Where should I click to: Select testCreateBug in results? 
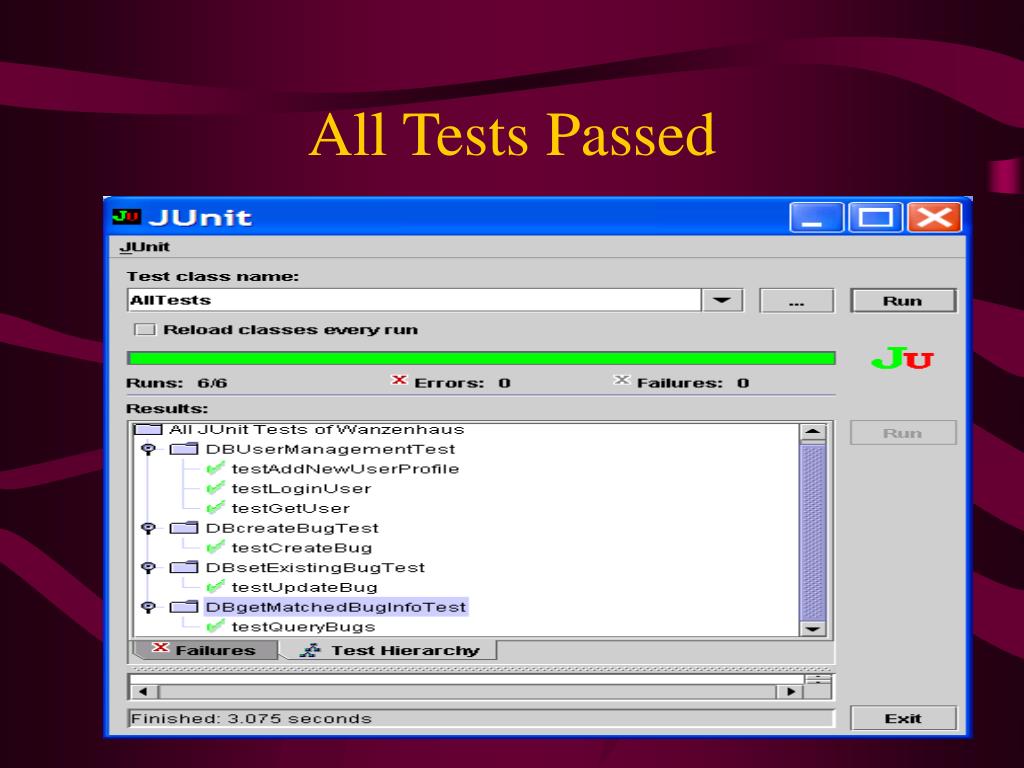(x=301, y=547)
